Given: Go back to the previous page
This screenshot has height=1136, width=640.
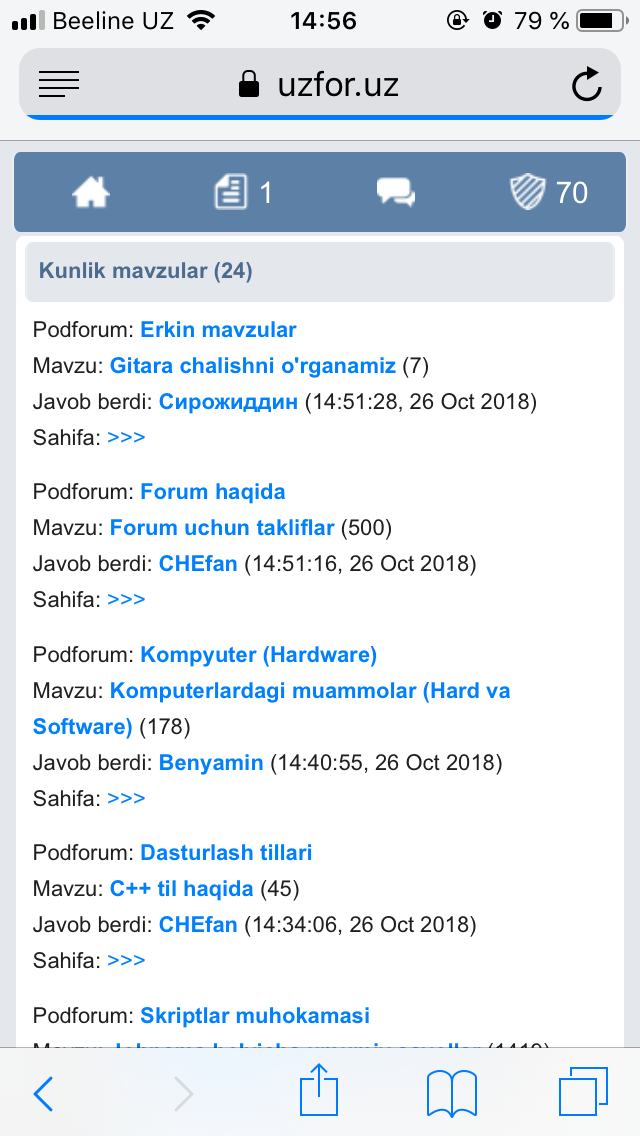Looking at the screenshot, I should click(x=44, y=1094).
